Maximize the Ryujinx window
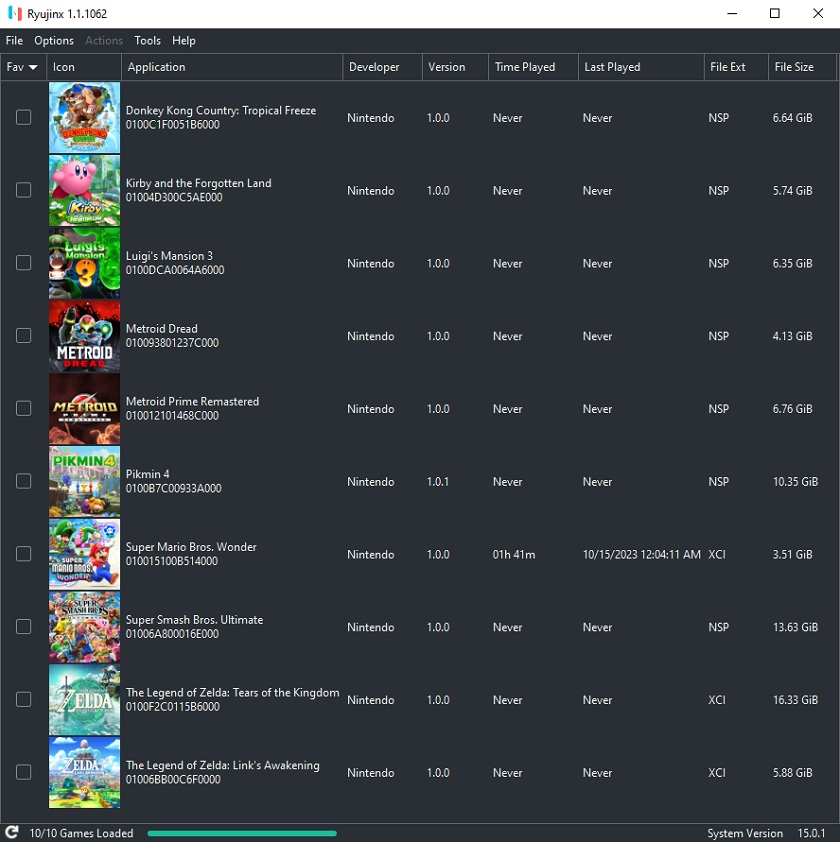The height and width of the screenshot is (842, 840). (x=774, y=13)
